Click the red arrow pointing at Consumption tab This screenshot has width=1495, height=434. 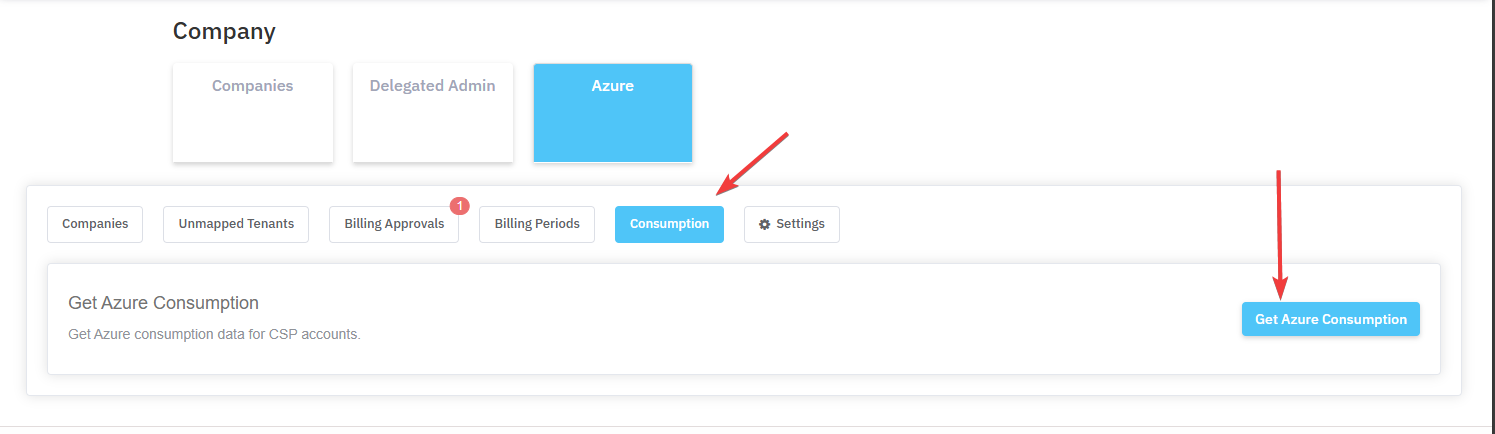(x=753, y=163)
